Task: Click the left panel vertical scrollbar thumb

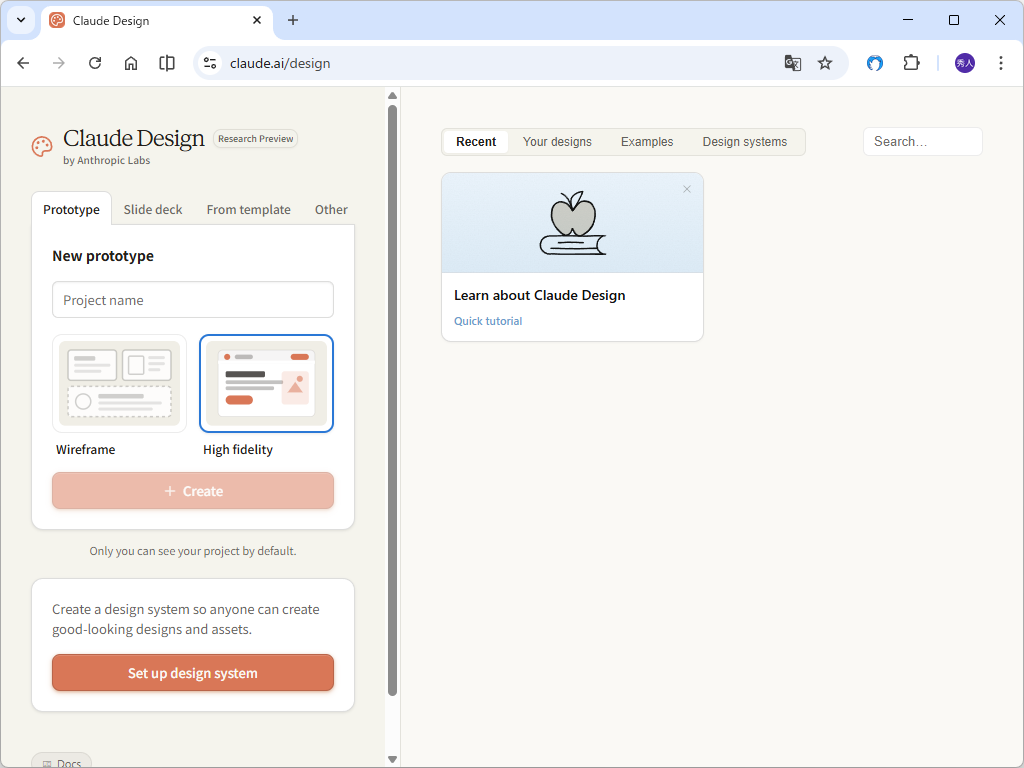Action: click(x=392, y=400)
